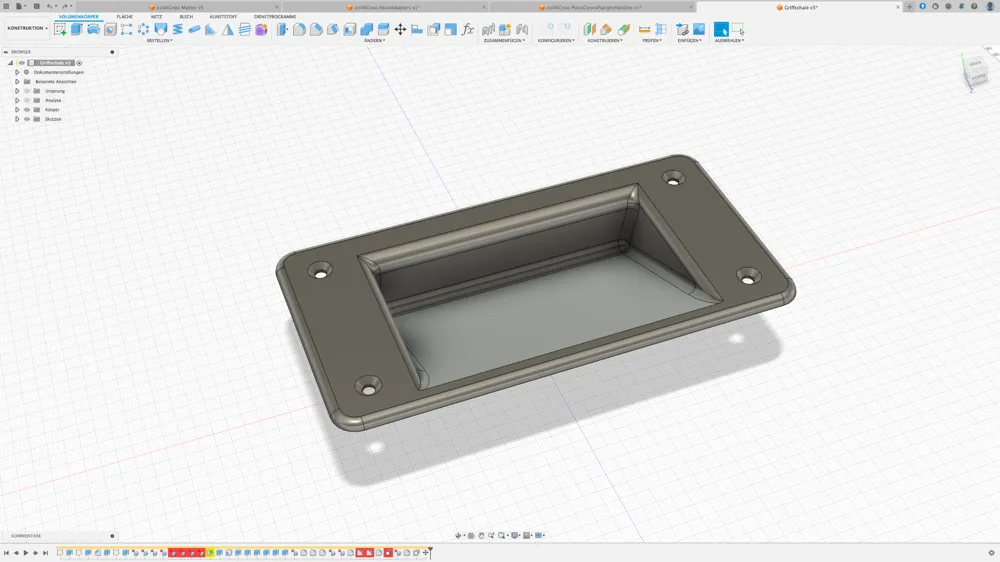Select the purple Create Form tool
1000x562 pixels.
click(x=261, y=29)
